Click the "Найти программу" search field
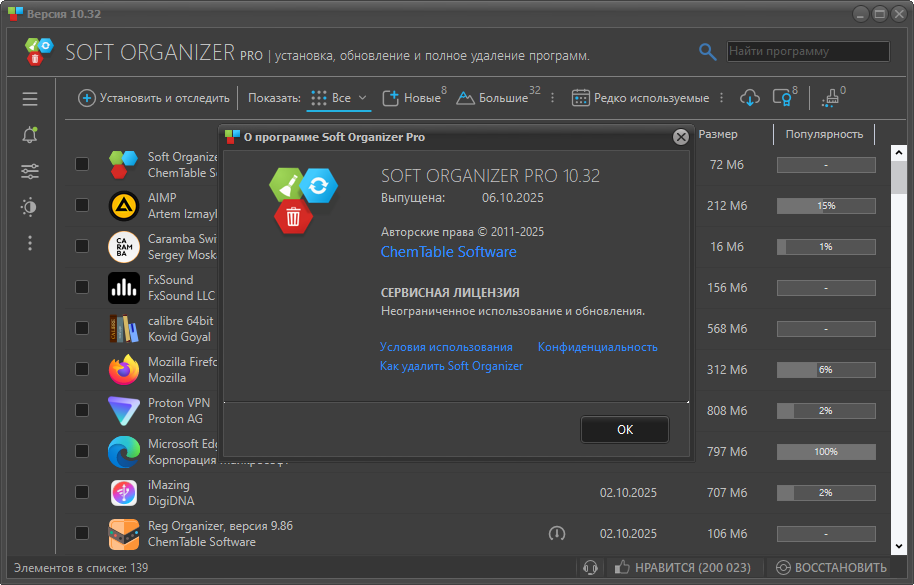The image size is (914, 585). pyautogui.click(x=807, y=51)
